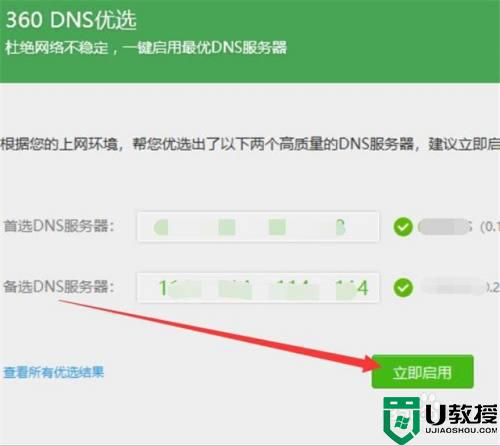Click the U教授 shield logo icon
Image resolution: width=500 pixels, height=446 pixels.
tap(402, 420)
